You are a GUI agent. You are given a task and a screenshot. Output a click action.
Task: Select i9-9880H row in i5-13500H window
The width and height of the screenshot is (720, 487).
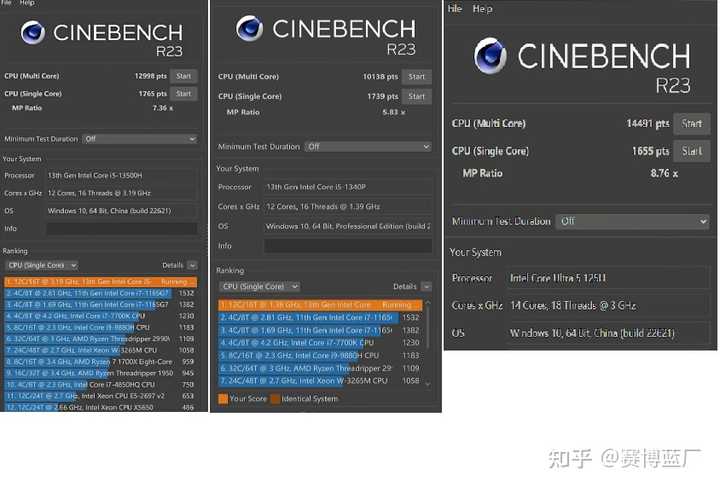tap(101, 327)
